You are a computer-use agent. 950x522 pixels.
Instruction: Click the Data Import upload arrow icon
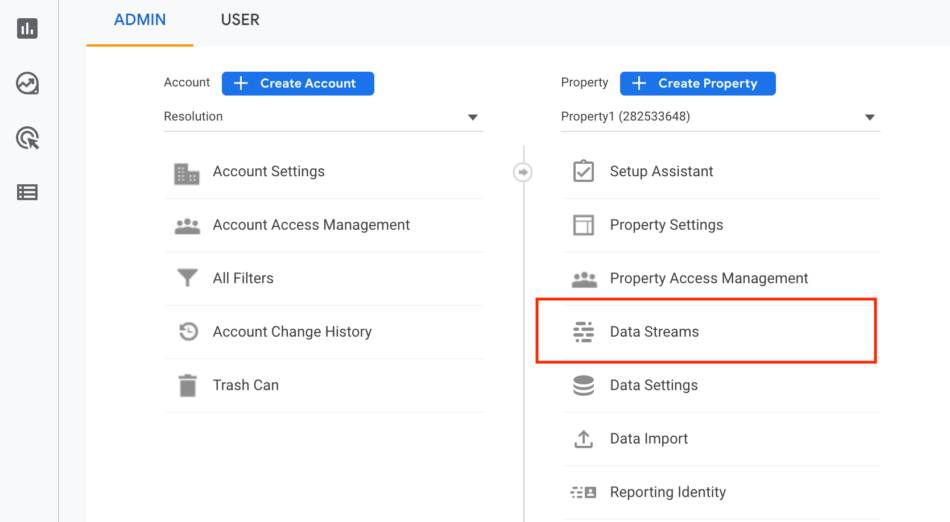tap(583, 438)
